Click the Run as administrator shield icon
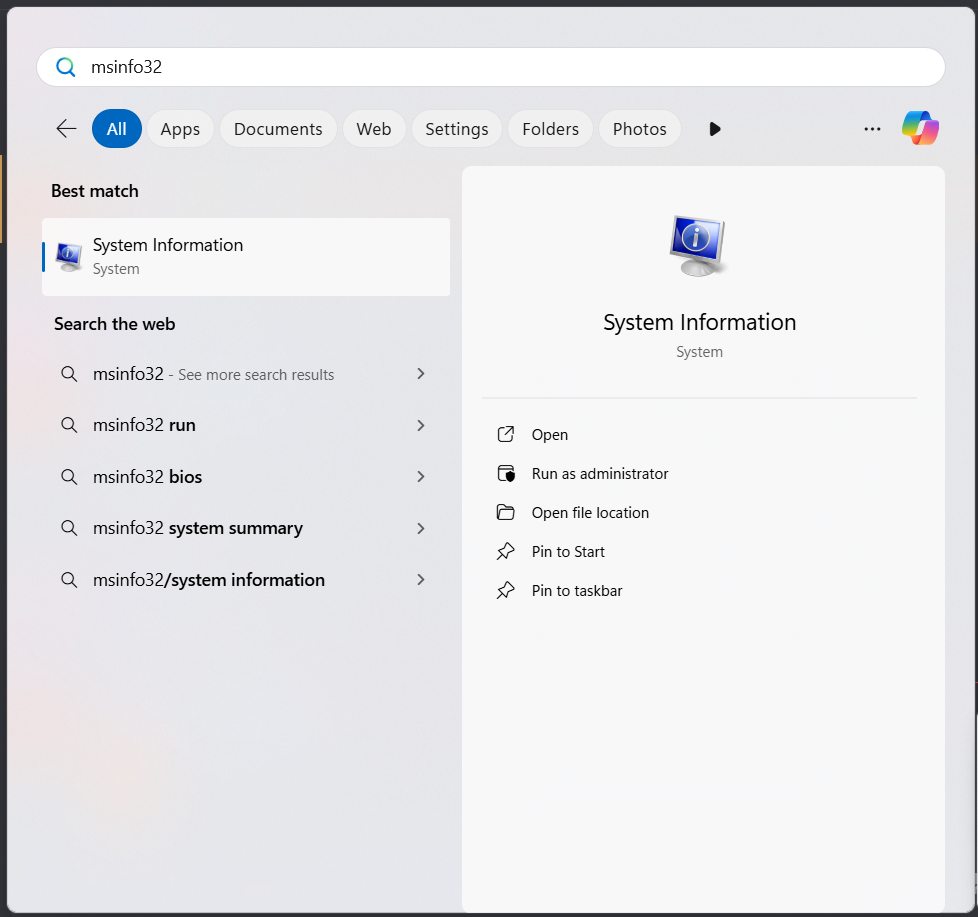This screenshot has height=917, width=978. [506, 473]
